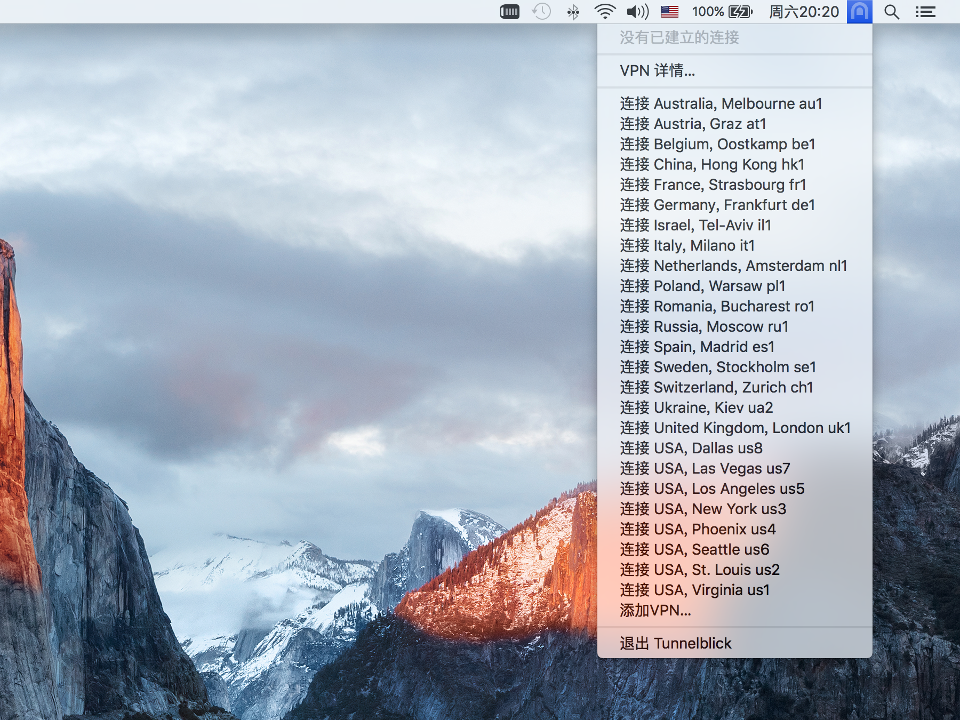The height and width of the screenshot is (720, 960).
Task: Connect to Ukraine, Kiev ua2
Action: click(x=735, y=407)
